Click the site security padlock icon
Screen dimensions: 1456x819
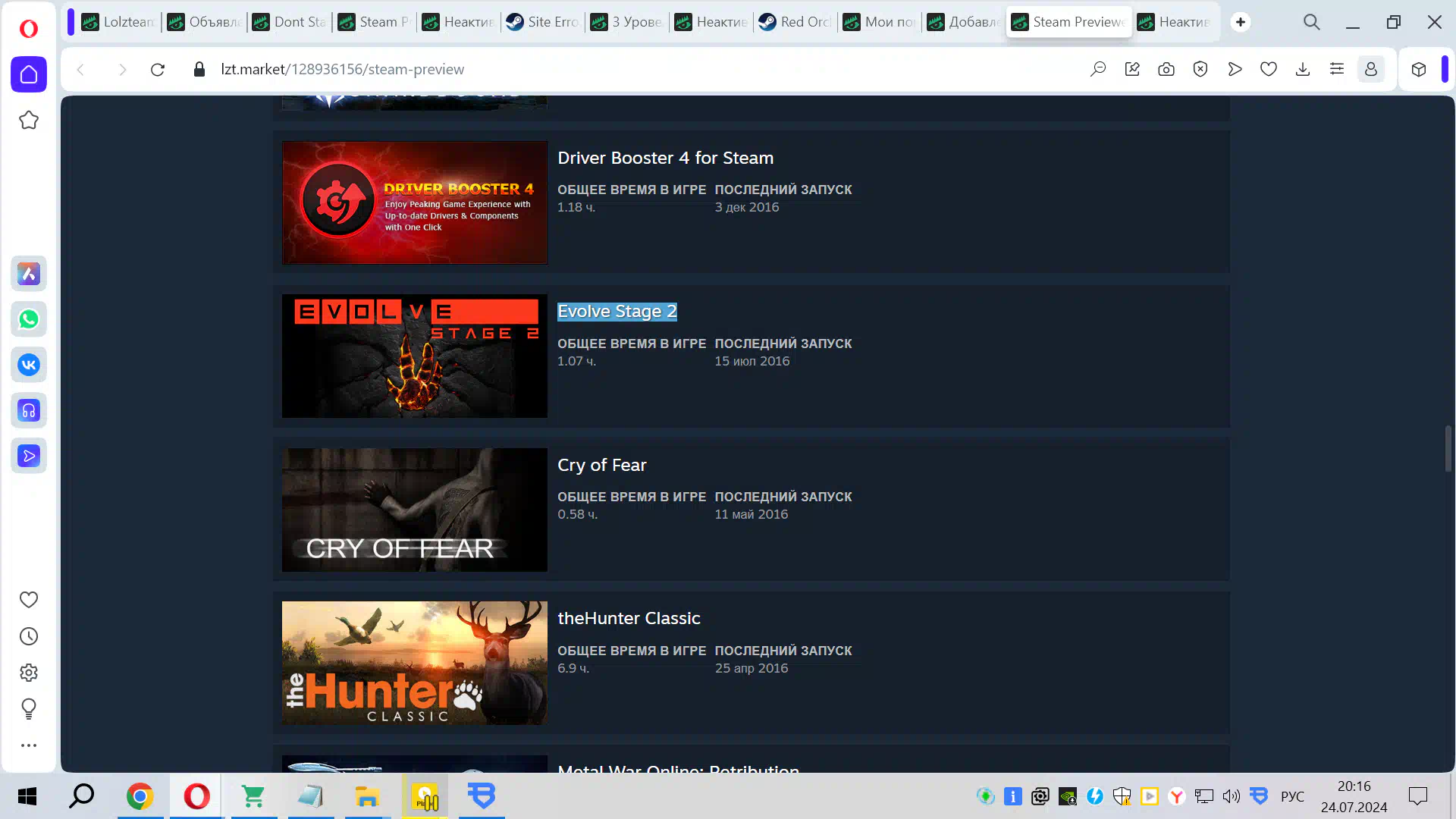click(199, 69)
